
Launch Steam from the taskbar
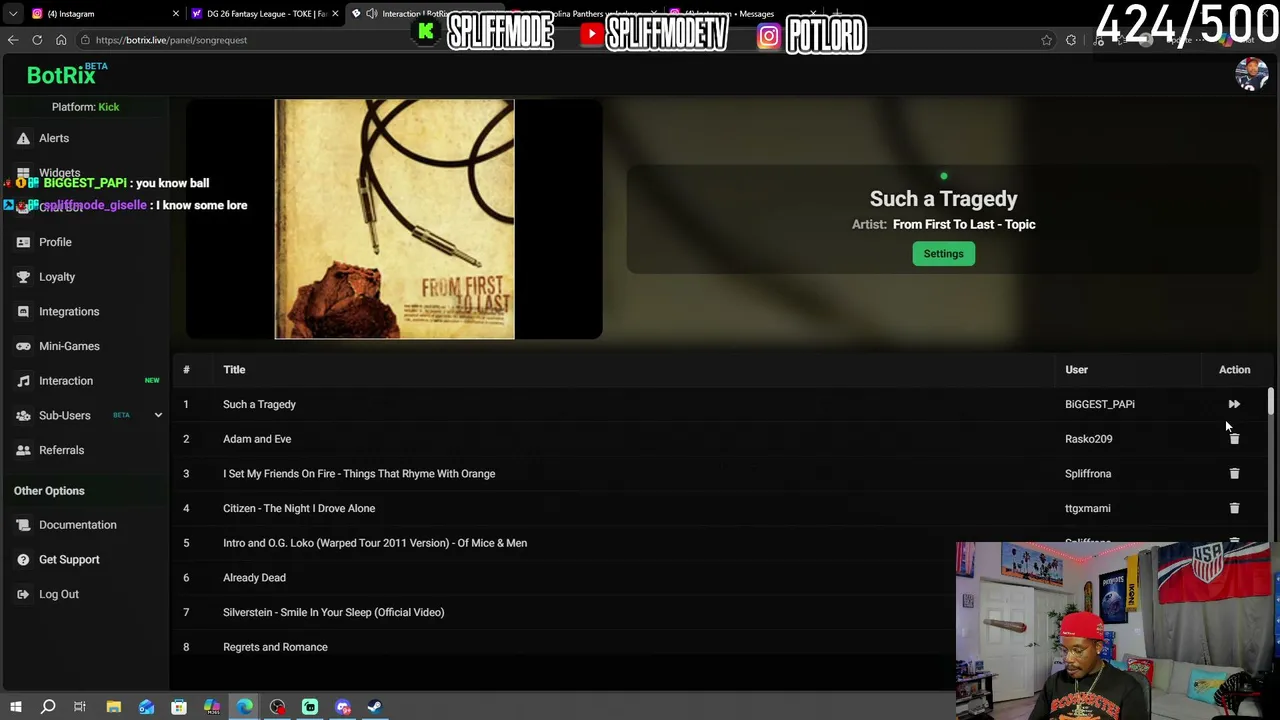(x=375, y=707)
